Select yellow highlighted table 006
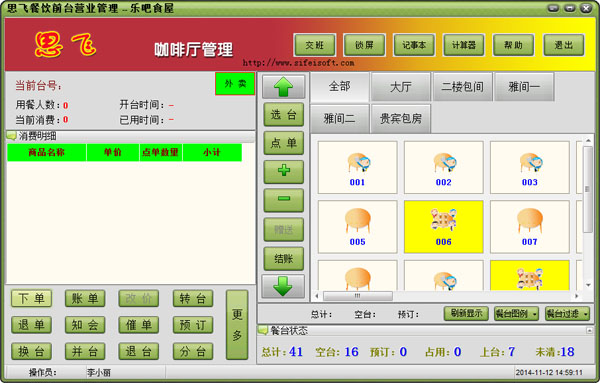600x383 pixels. tap(443, 227)
